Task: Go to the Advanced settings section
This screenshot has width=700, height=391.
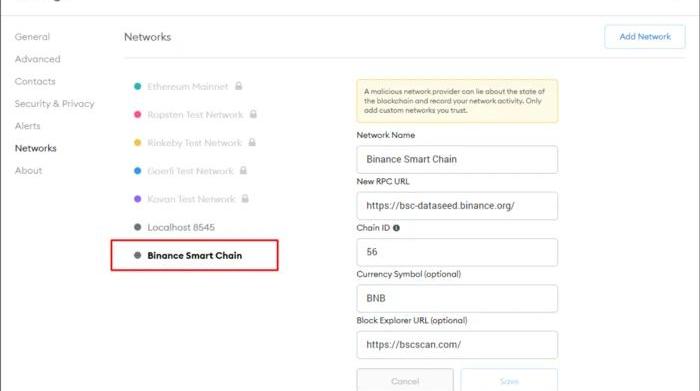Action: pos(38,59)
